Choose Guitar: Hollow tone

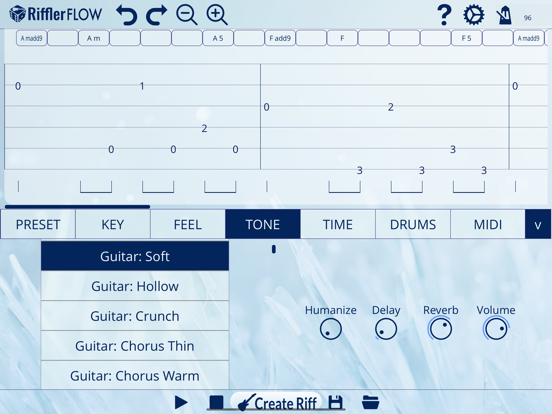click(x=135, y=286)
